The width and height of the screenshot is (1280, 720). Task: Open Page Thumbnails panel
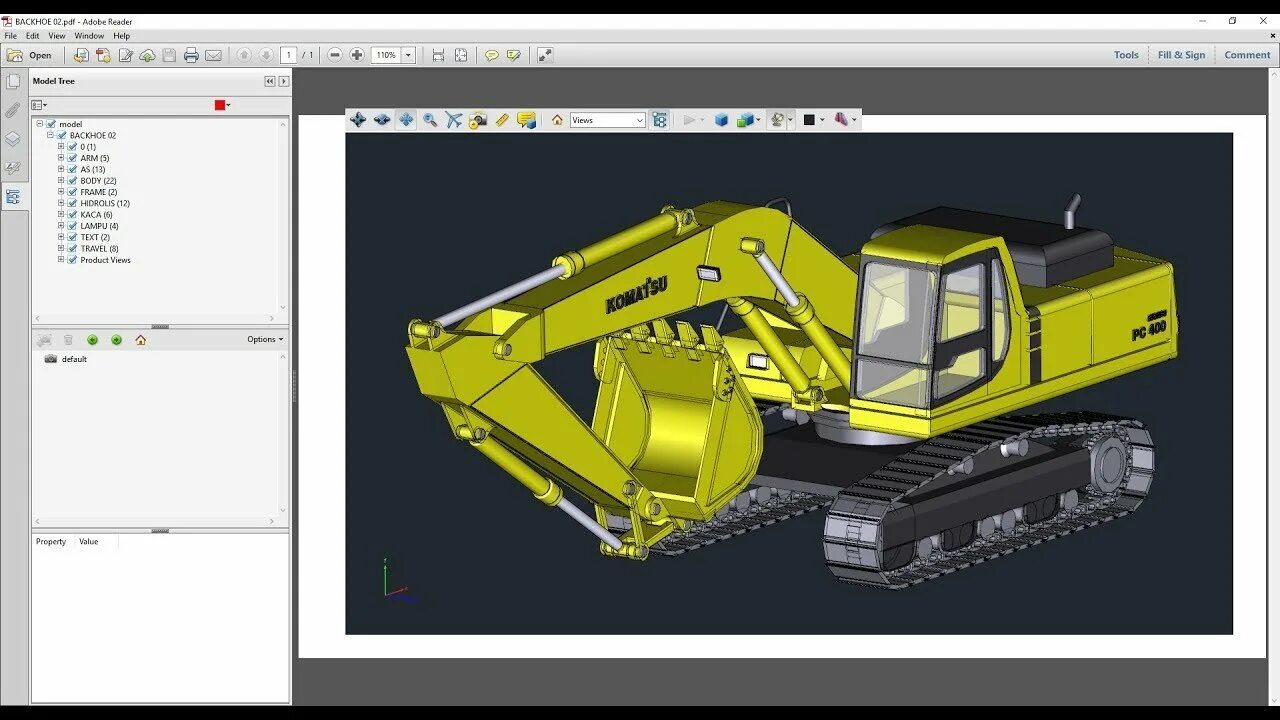click(x=13, y=82)
